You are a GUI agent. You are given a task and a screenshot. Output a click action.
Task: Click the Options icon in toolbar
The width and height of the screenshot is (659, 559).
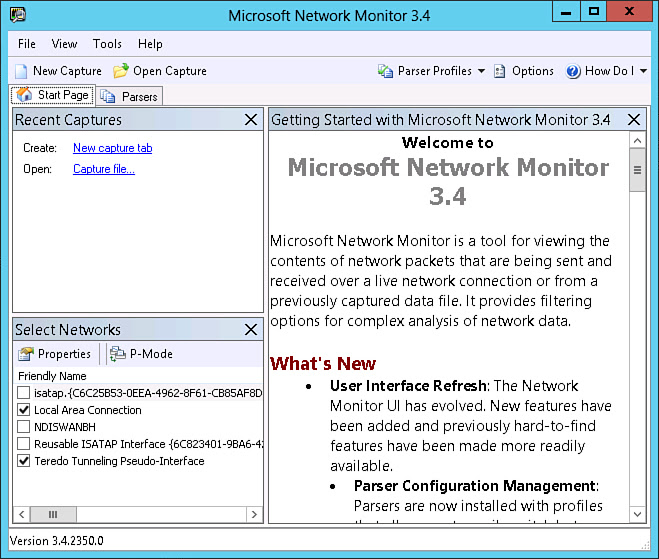499,71
